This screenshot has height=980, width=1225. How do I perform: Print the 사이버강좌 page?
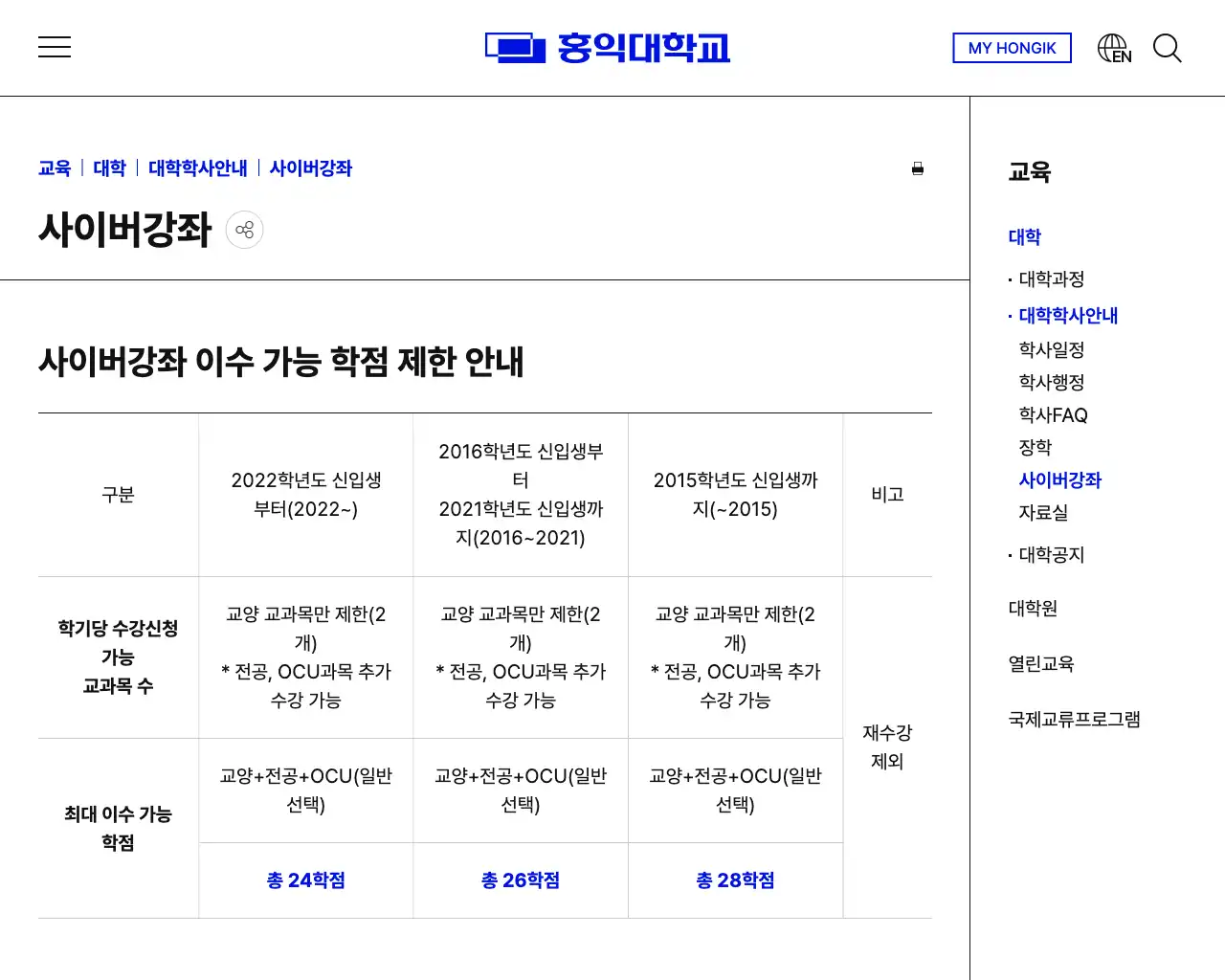tap(918, 168)
